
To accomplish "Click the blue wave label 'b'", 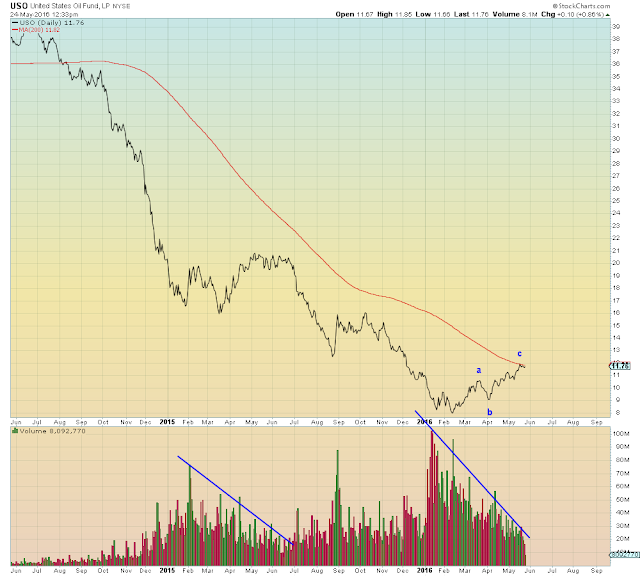I will click(490, 412).
